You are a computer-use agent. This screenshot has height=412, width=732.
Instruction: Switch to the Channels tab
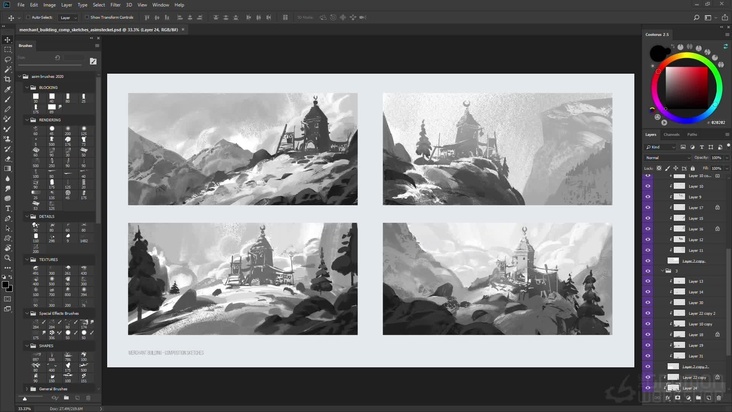pyautogui.click(x=671, y=134)
